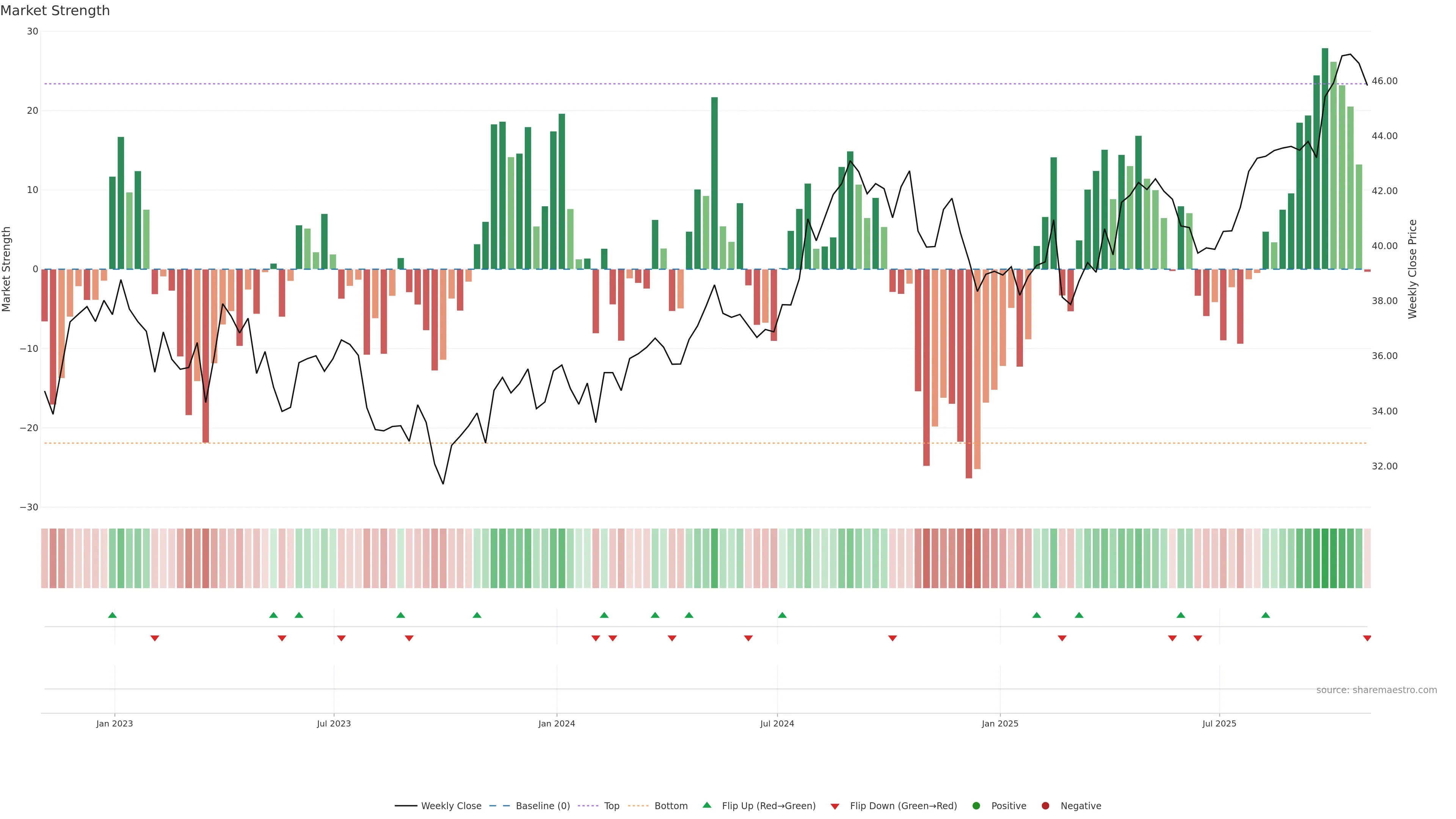Screen dimensions: 1456x819
Task: Click the Jan 2024 x-axis label
Action: [557, 723]
